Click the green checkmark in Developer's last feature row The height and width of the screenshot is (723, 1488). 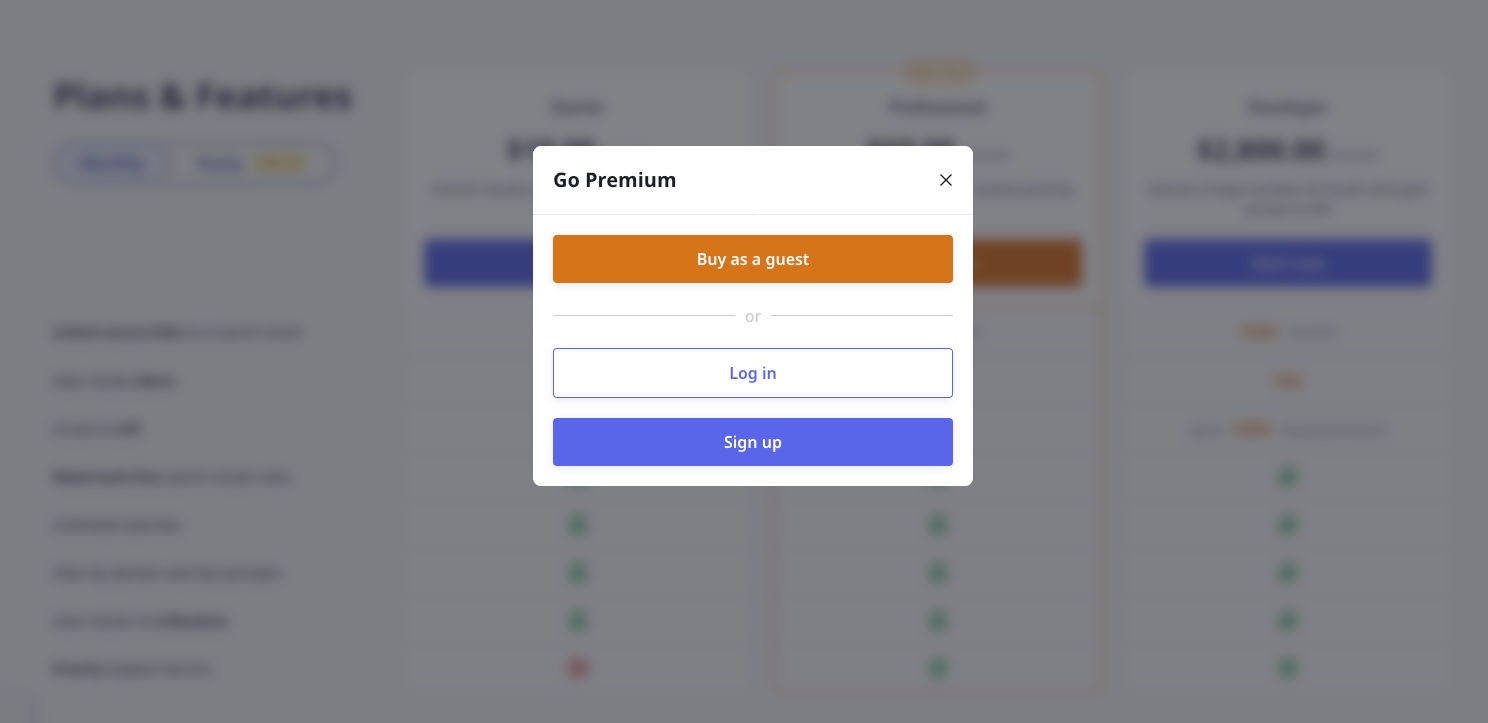[1287, 668]
